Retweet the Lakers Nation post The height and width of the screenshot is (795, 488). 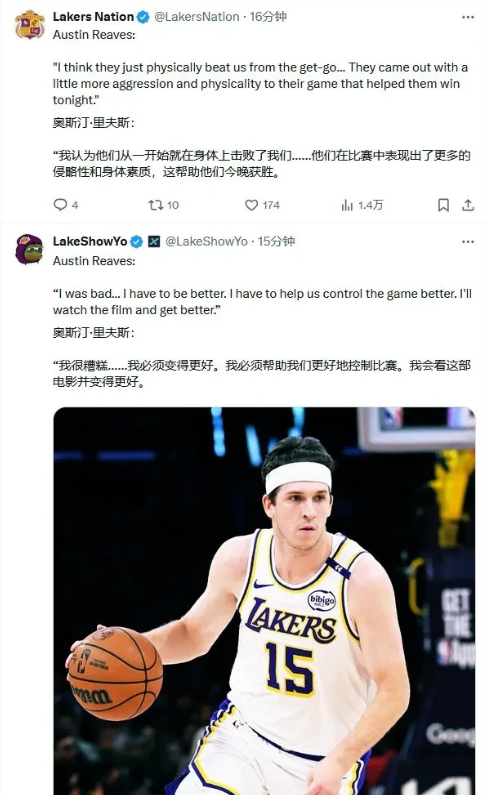155,205
